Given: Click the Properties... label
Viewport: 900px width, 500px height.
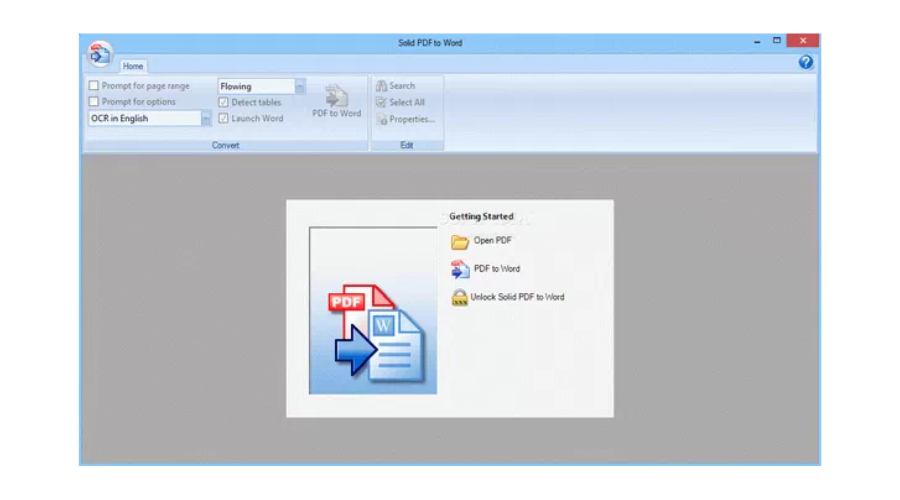Looking at the screenshot, I should (x=412, y=119).
